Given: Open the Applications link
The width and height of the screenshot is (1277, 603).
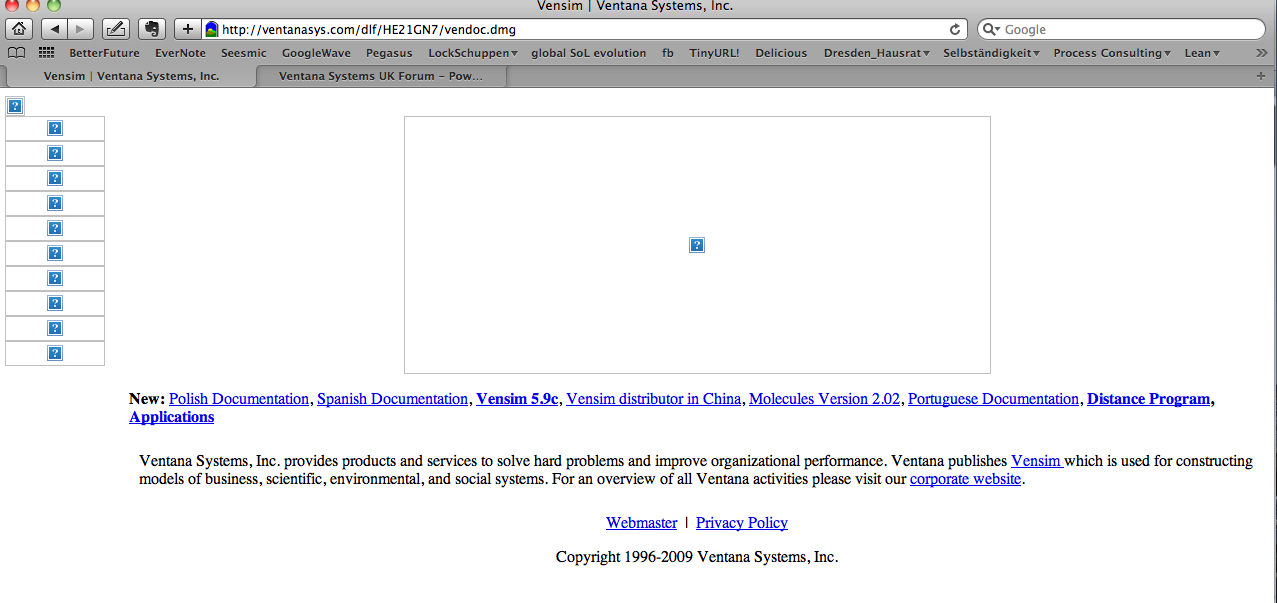Looking at the screenshot, I should point(171,417).
